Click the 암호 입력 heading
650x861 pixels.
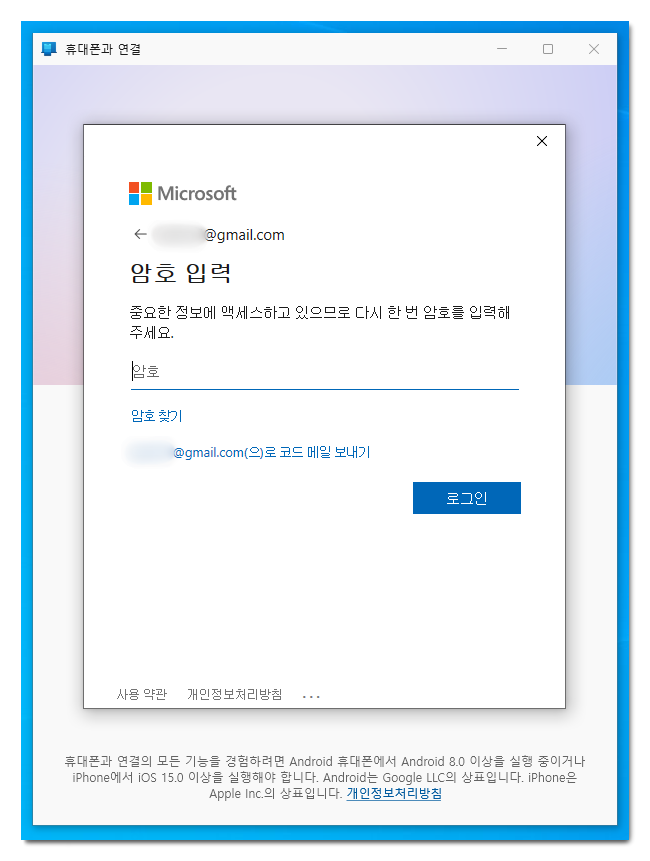pyautogui.click(x=181, y=273)
